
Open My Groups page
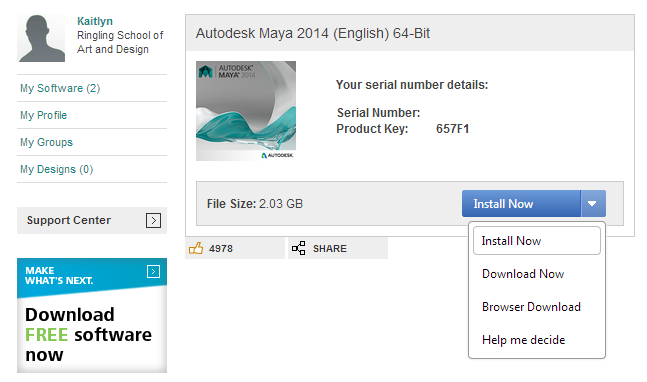click(46, 142)
